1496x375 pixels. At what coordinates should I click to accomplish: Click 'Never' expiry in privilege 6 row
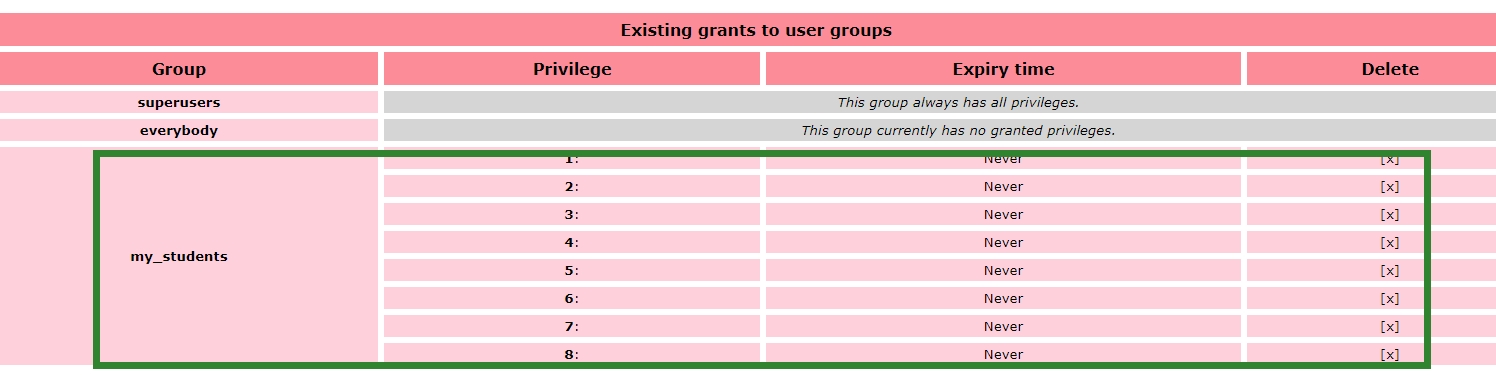pyautogui.click(x=1003, y=298)
